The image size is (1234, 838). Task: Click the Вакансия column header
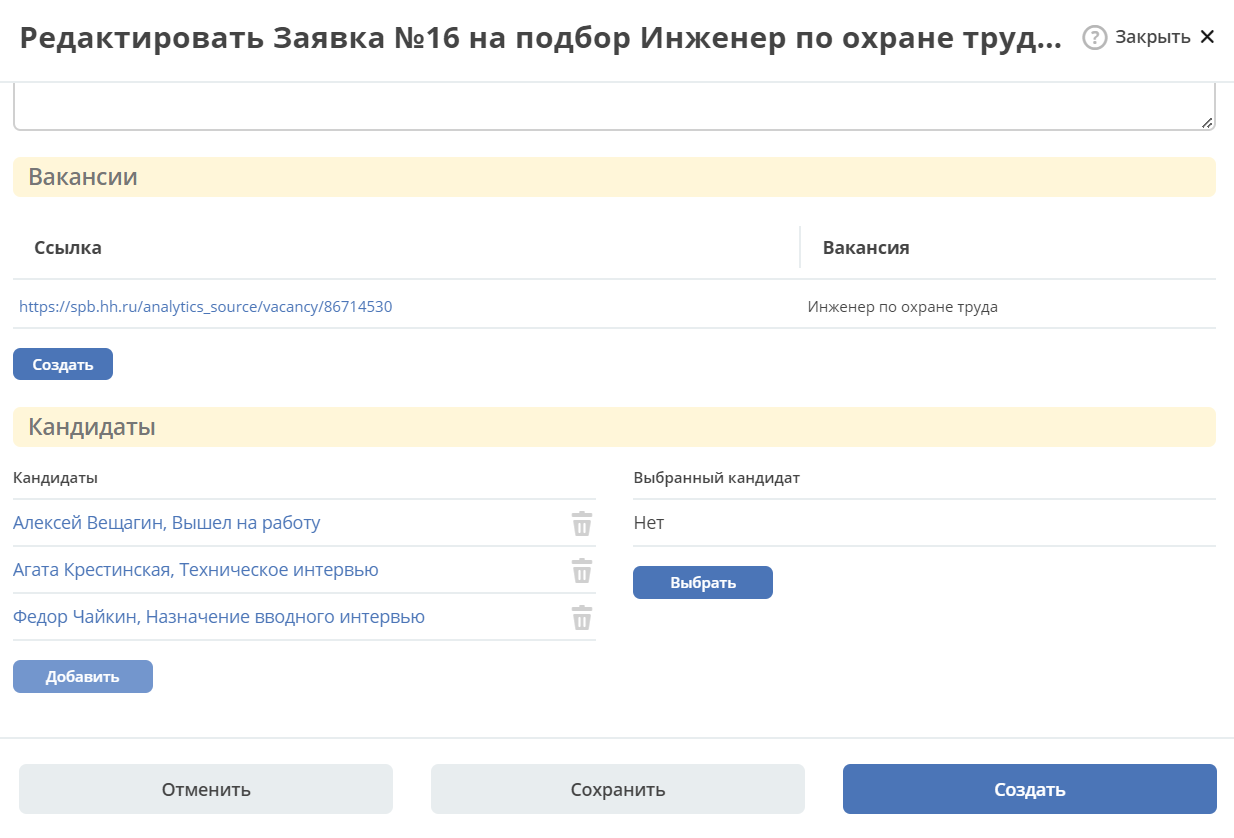point(866,248)
